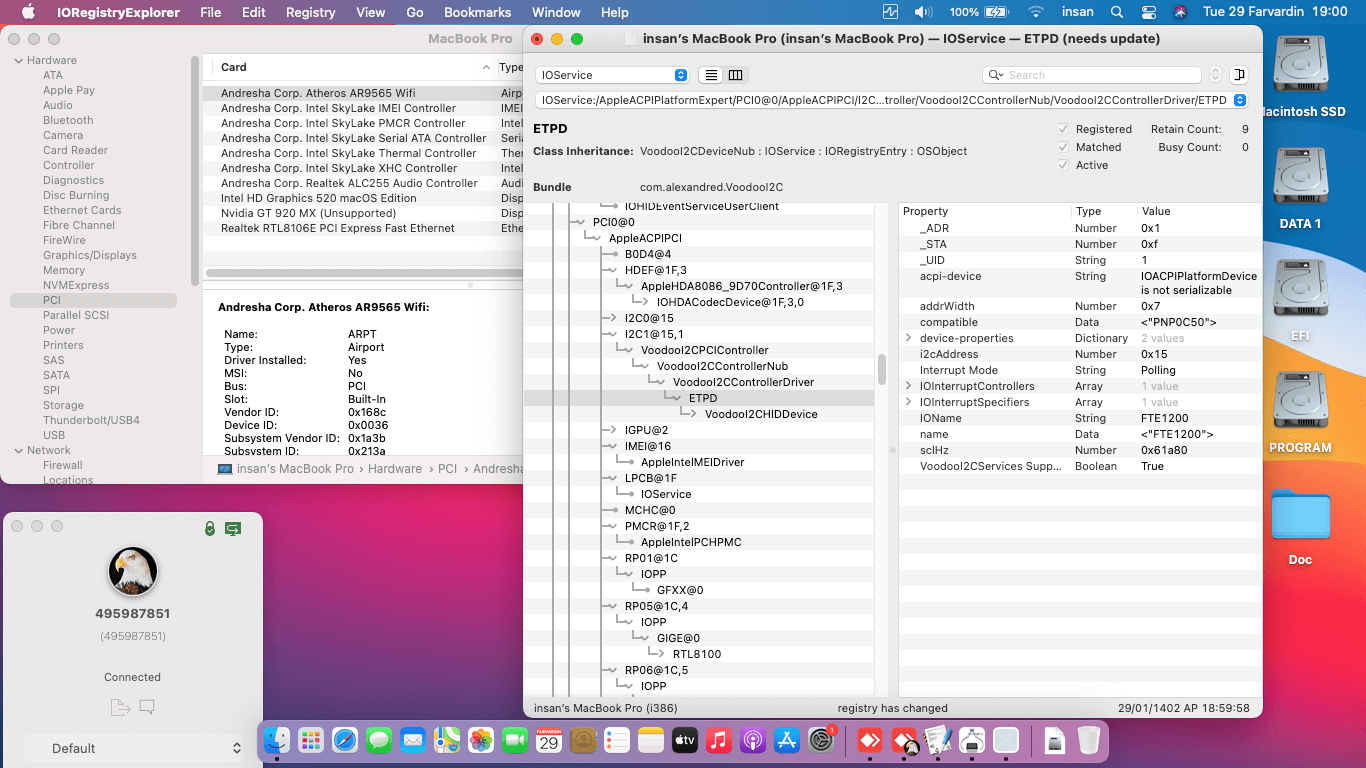Collapse the HDEF@1F,3 tree node
Screen dimensions: 1366x768
pos(614,270)
